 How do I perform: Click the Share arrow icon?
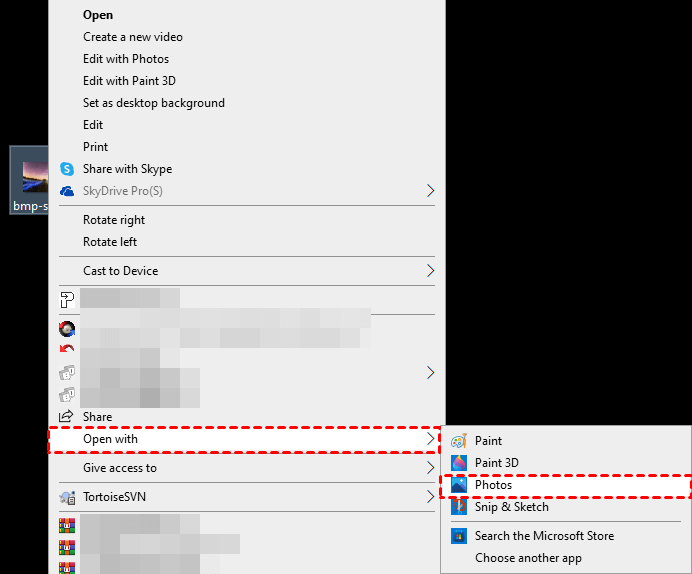pyautogui.click(x=67, y=416)
